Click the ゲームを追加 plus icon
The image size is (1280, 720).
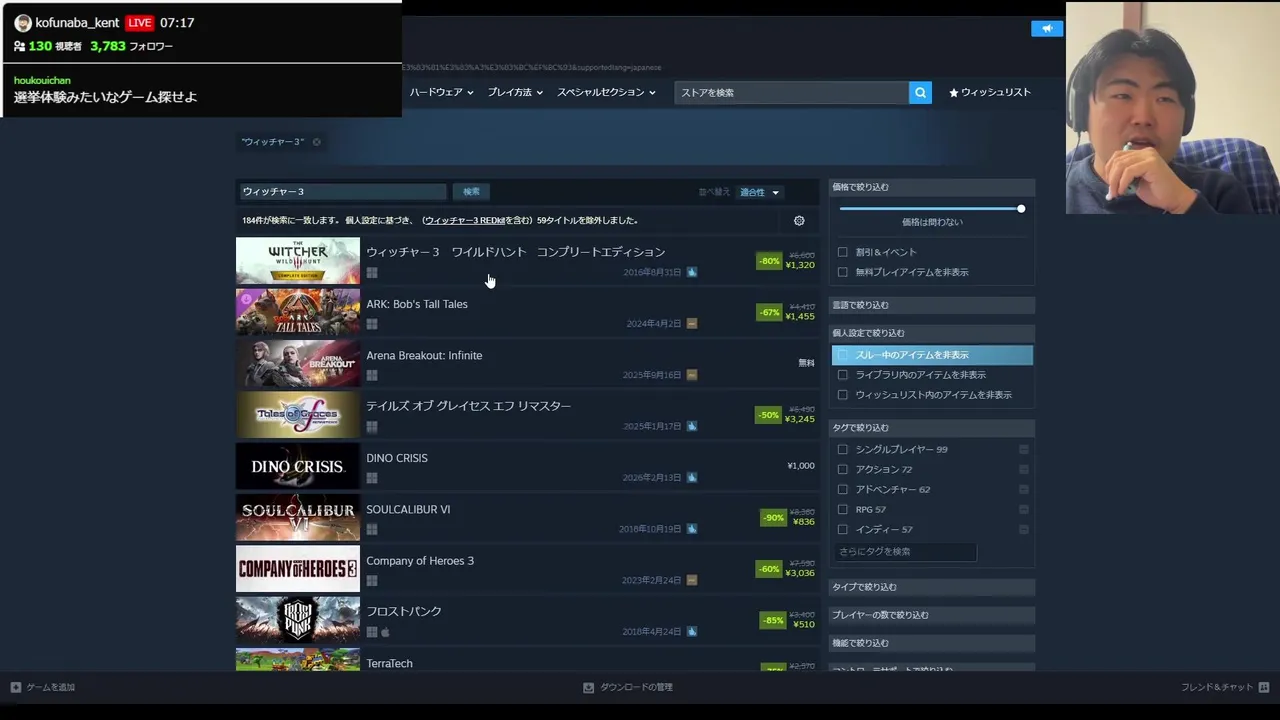pos(16,687)
